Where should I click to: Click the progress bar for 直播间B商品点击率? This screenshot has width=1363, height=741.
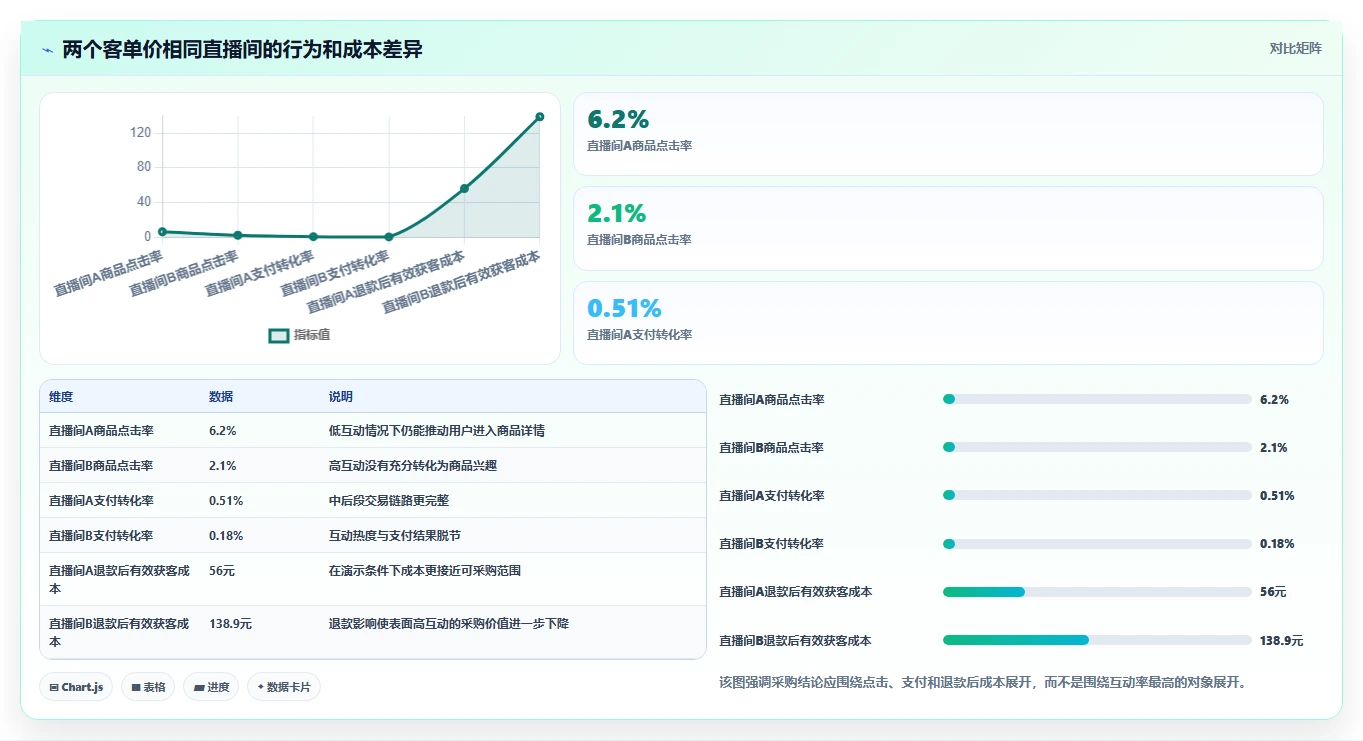pos(1097,447)
